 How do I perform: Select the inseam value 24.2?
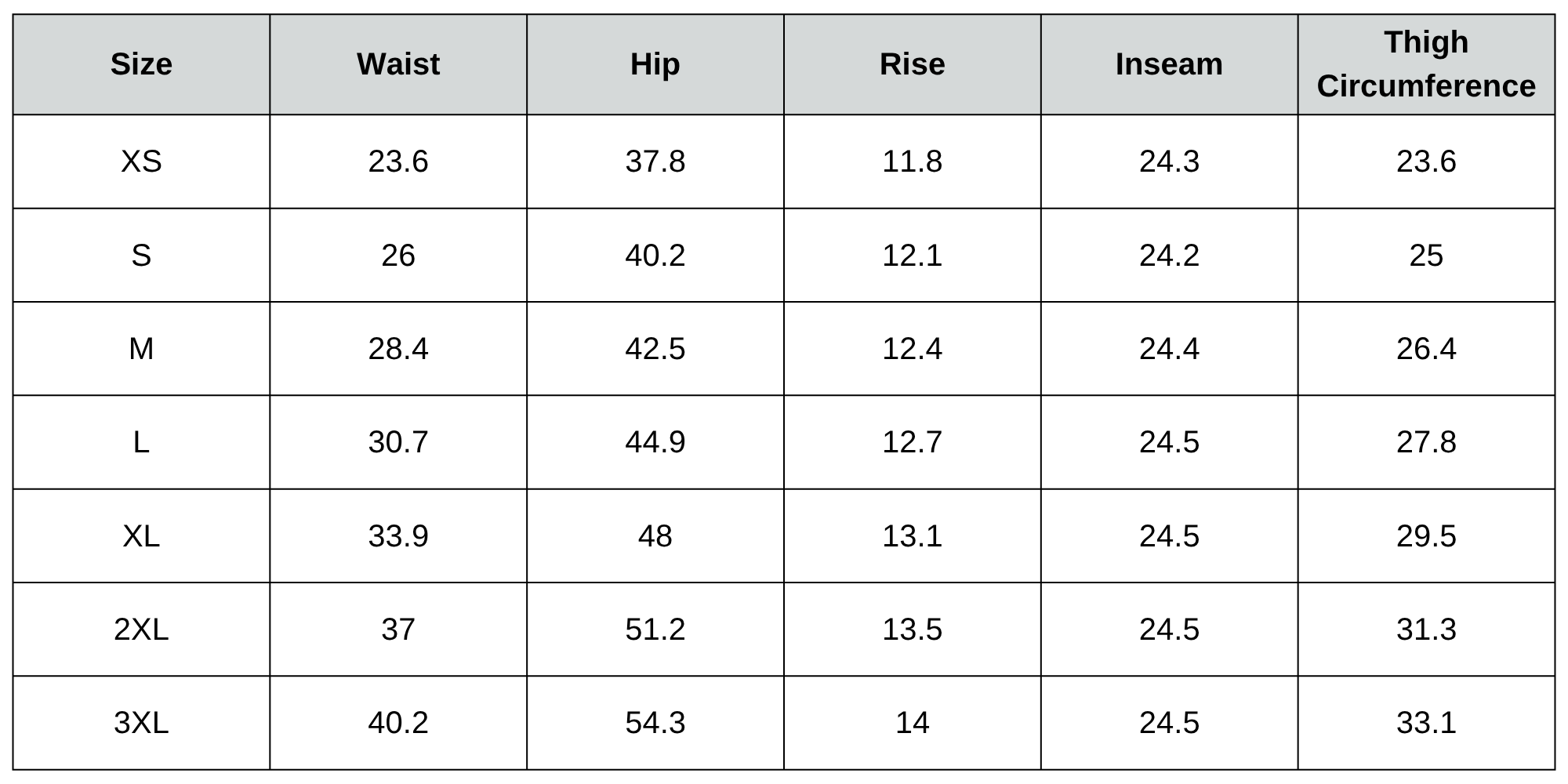click(x=1169, y=256)
